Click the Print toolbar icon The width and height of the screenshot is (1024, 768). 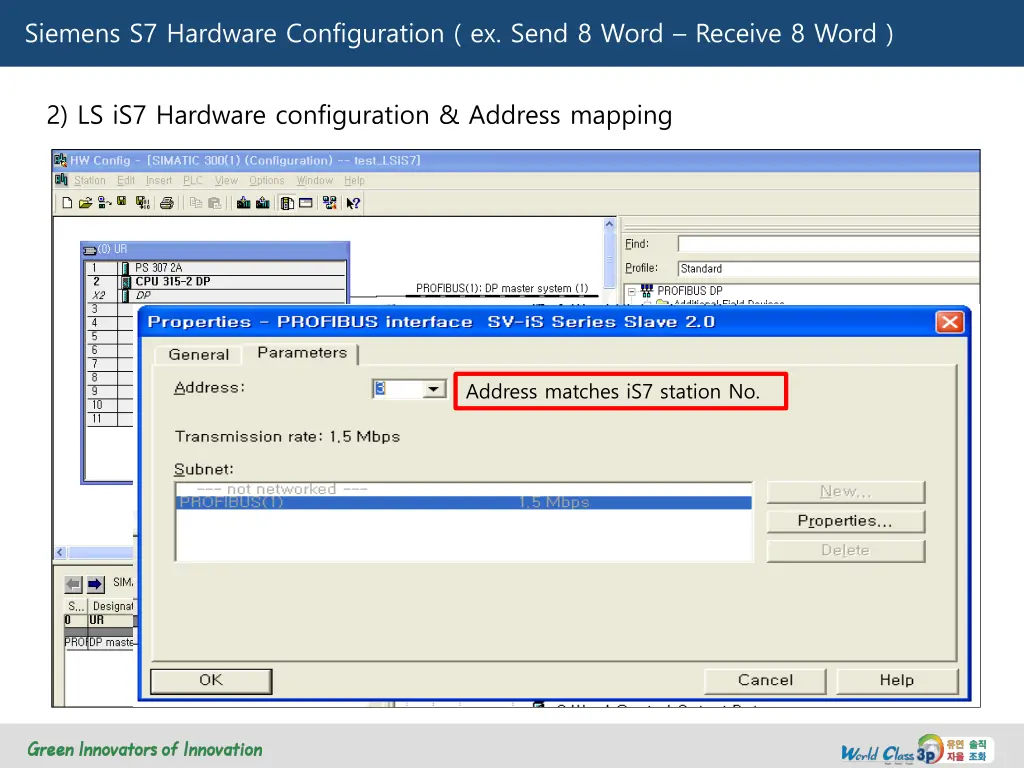click(167, 203)
